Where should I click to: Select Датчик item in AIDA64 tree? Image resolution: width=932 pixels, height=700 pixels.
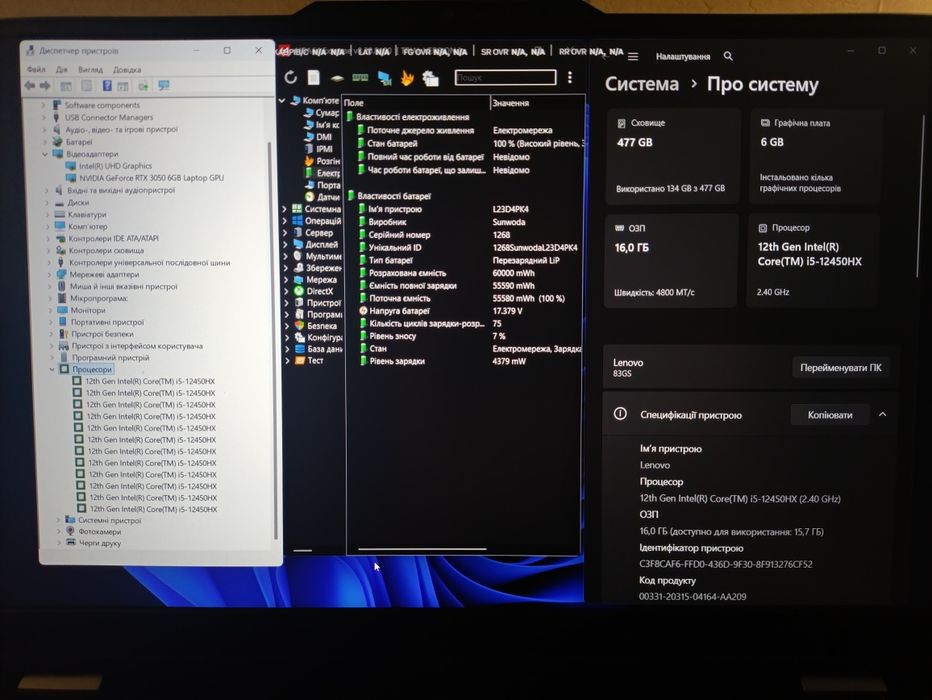[x=322, y=197]
